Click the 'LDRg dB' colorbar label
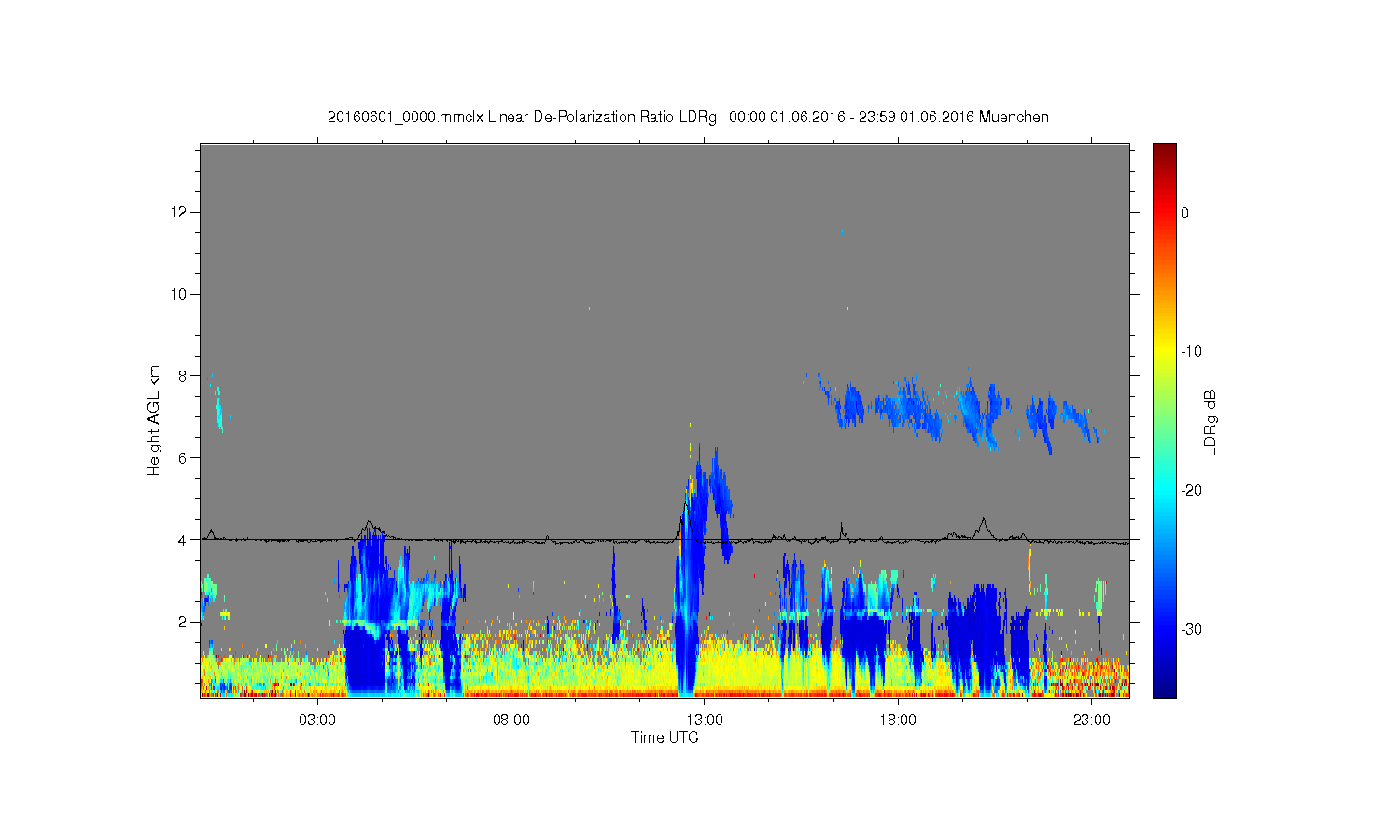This screenshot has width=1400, height=840. [x=1210, y=422]
